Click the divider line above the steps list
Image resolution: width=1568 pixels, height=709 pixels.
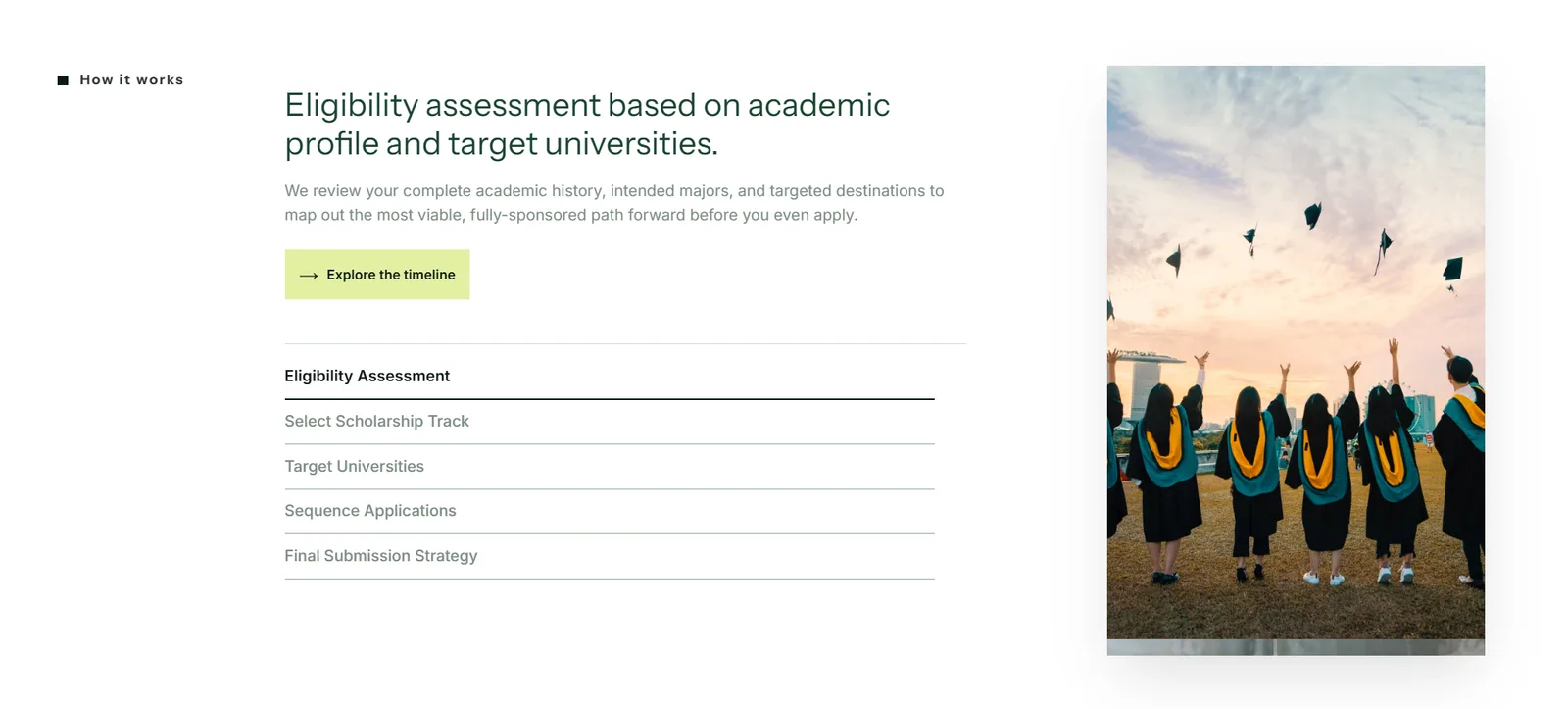[625, 343]
